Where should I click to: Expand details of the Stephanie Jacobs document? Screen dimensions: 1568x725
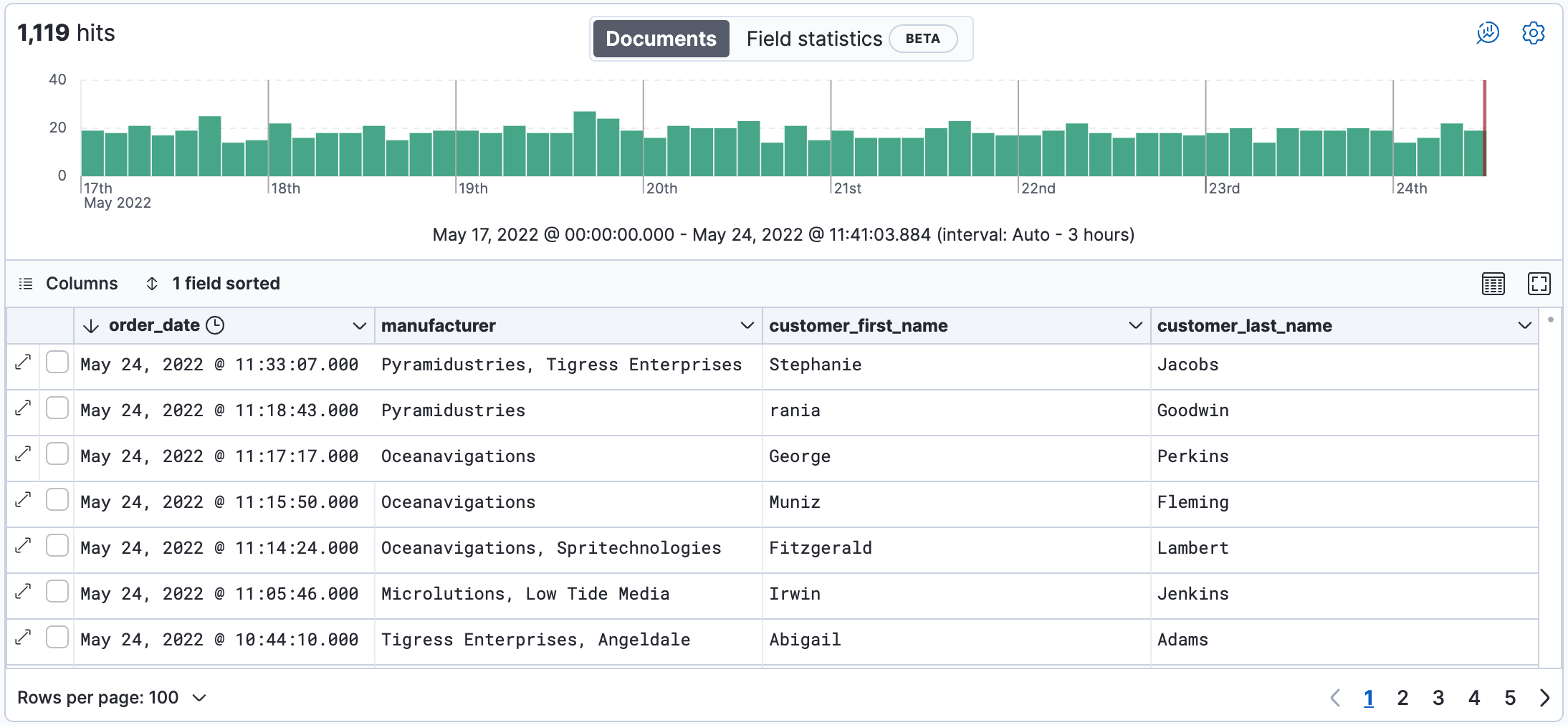(22, 362)
